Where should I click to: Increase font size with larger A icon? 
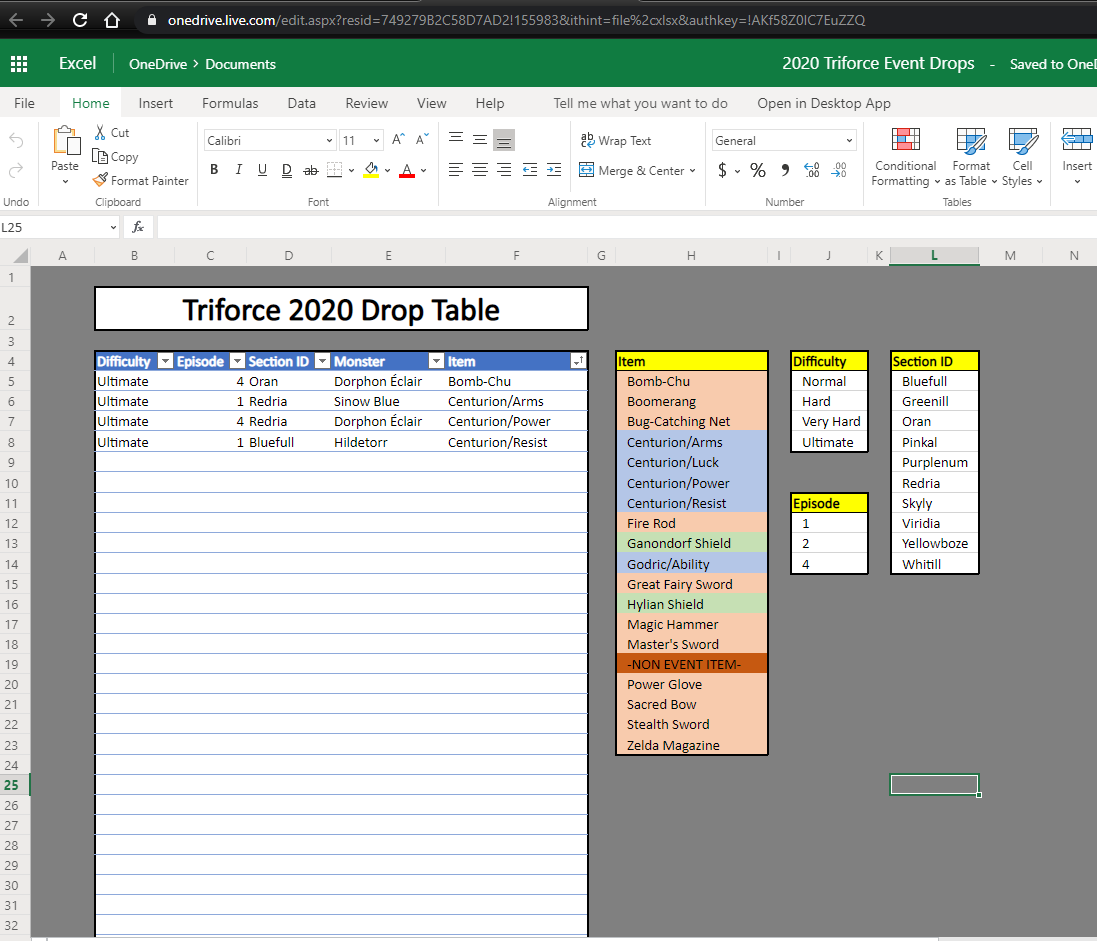coord(398,140)
